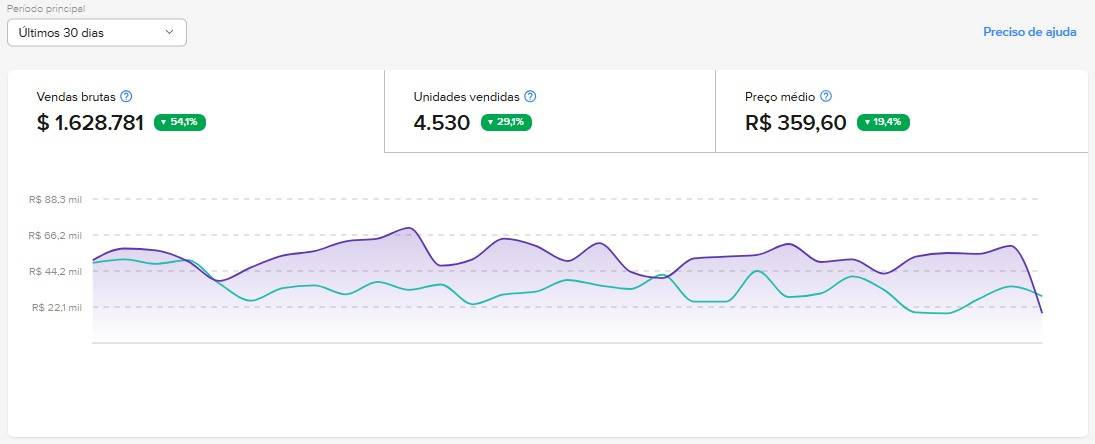The image size is (1095, 444).
Task: Click the $ 1.628.781 gross sales value
Action: click(90, 123)
